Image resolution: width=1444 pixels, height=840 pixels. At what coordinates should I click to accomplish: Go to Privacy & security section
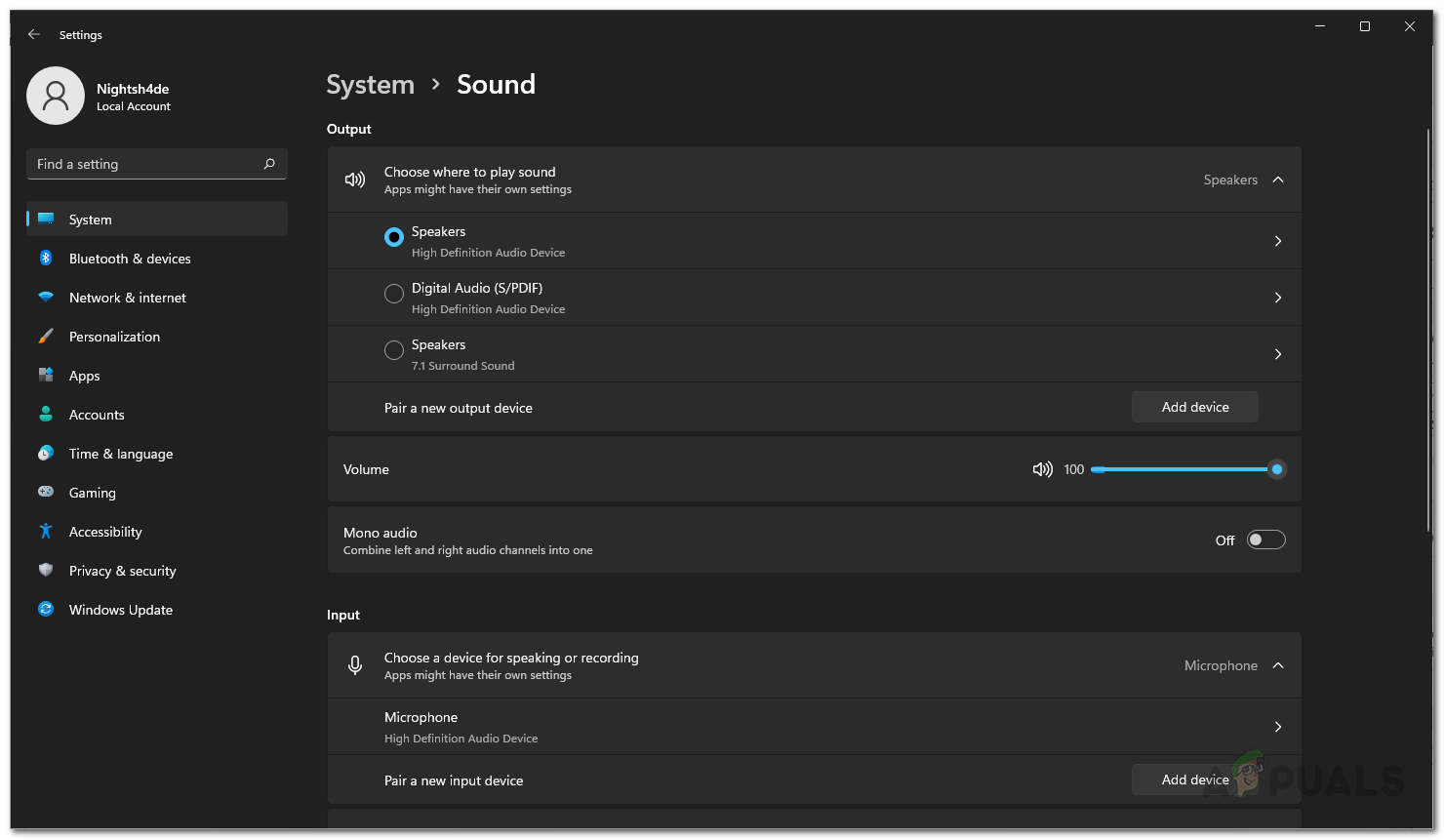(x=122, y=571)
